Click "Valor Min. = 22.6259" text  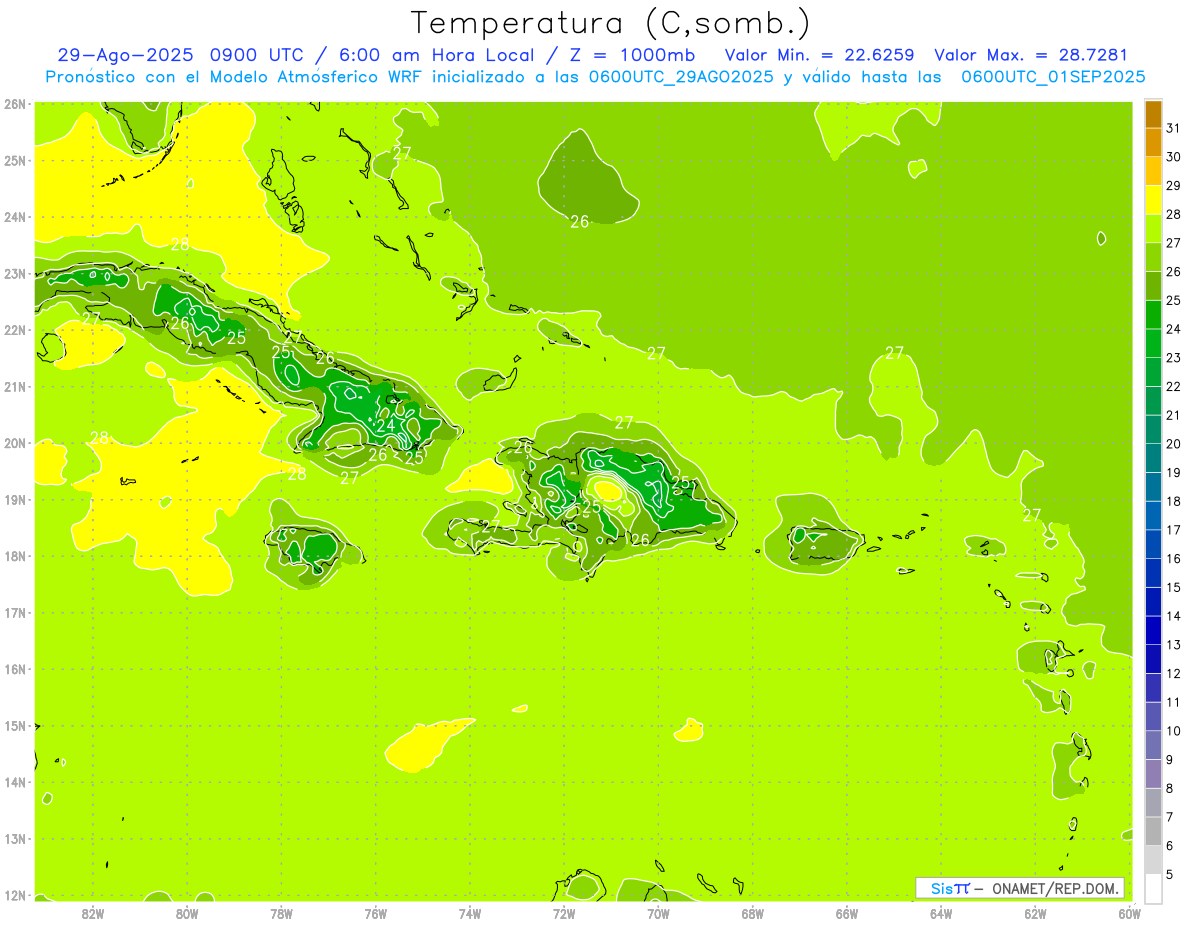[x=821, y=55]
